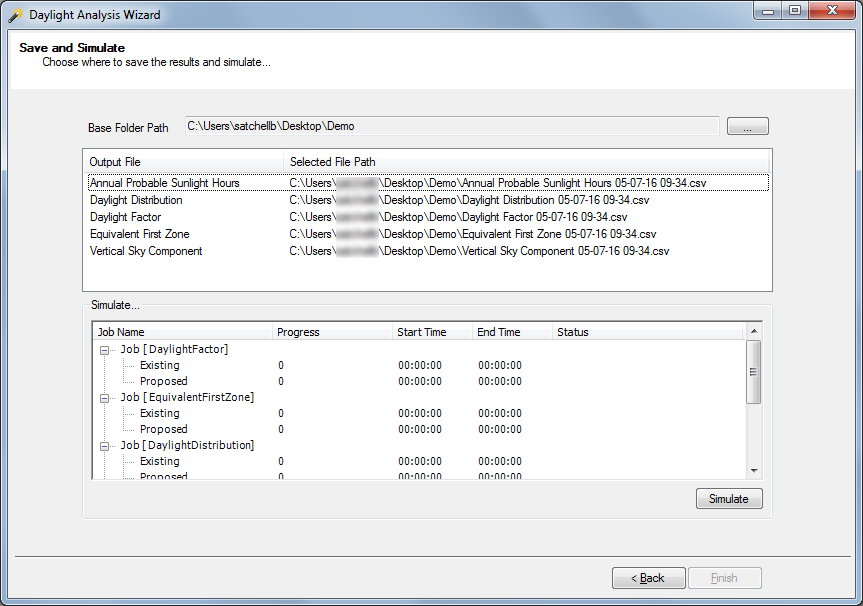
Task: Collapse the Job [DaylightFactor] tree node
Action: [x=104, y=350]
